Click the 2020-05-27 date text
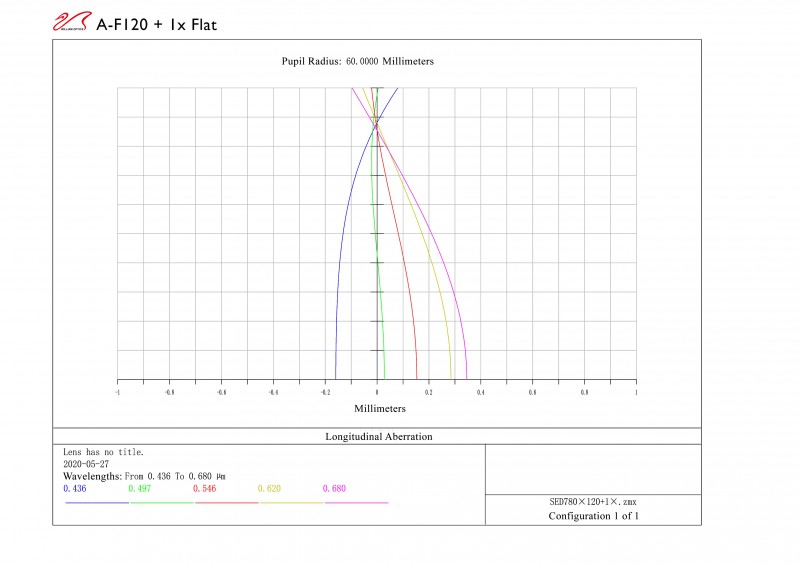Viewport: 800px width, 565px height. (85, 465)
